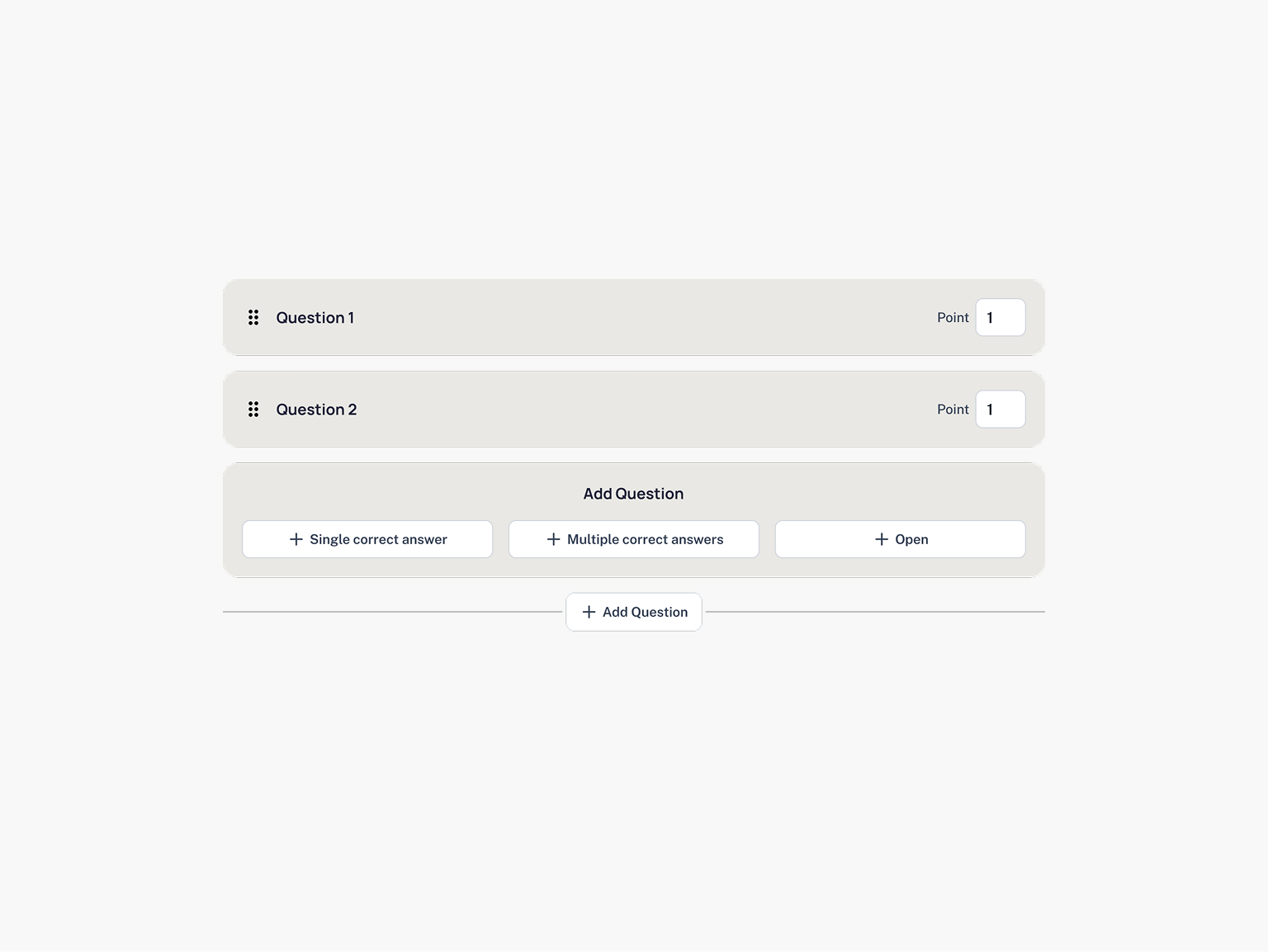Click the Add Question panel heading

click(x=633, y=494)
